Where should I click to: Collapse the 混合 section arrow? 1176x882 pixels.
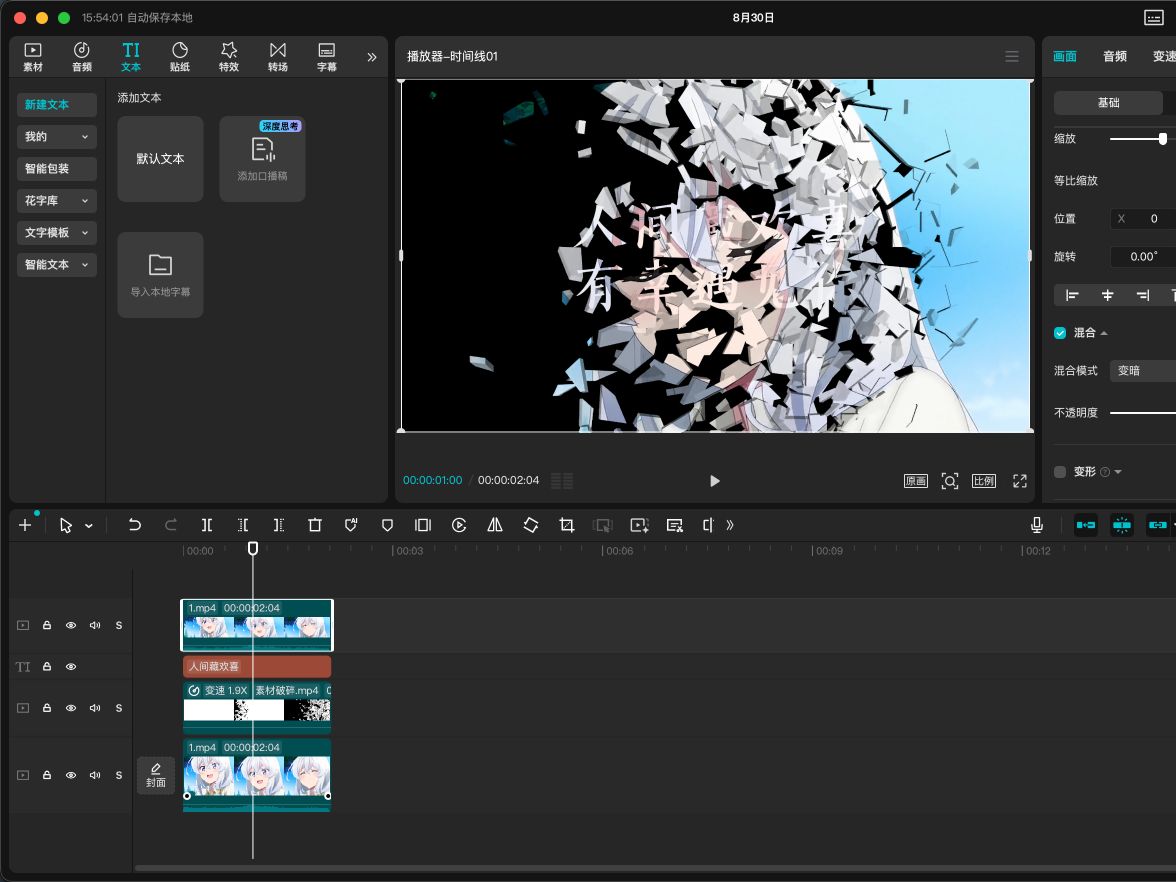[1104, 333]
